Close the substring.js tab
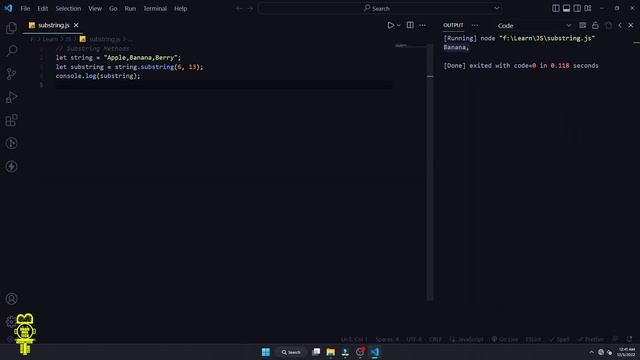This screenshot has width=640, height=360. 76,25
